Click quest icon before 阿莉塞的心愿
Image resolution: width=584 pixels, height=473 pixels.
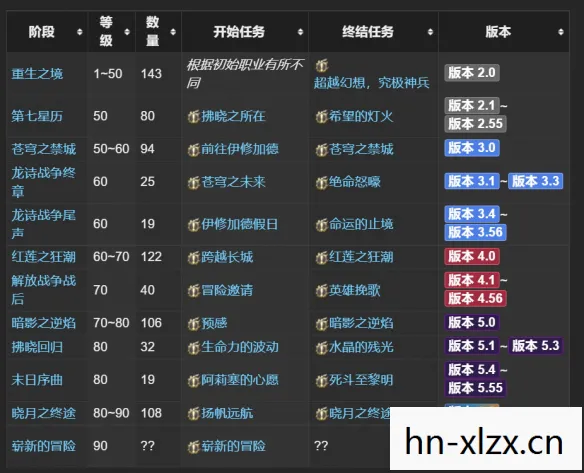tap(194, 380)
